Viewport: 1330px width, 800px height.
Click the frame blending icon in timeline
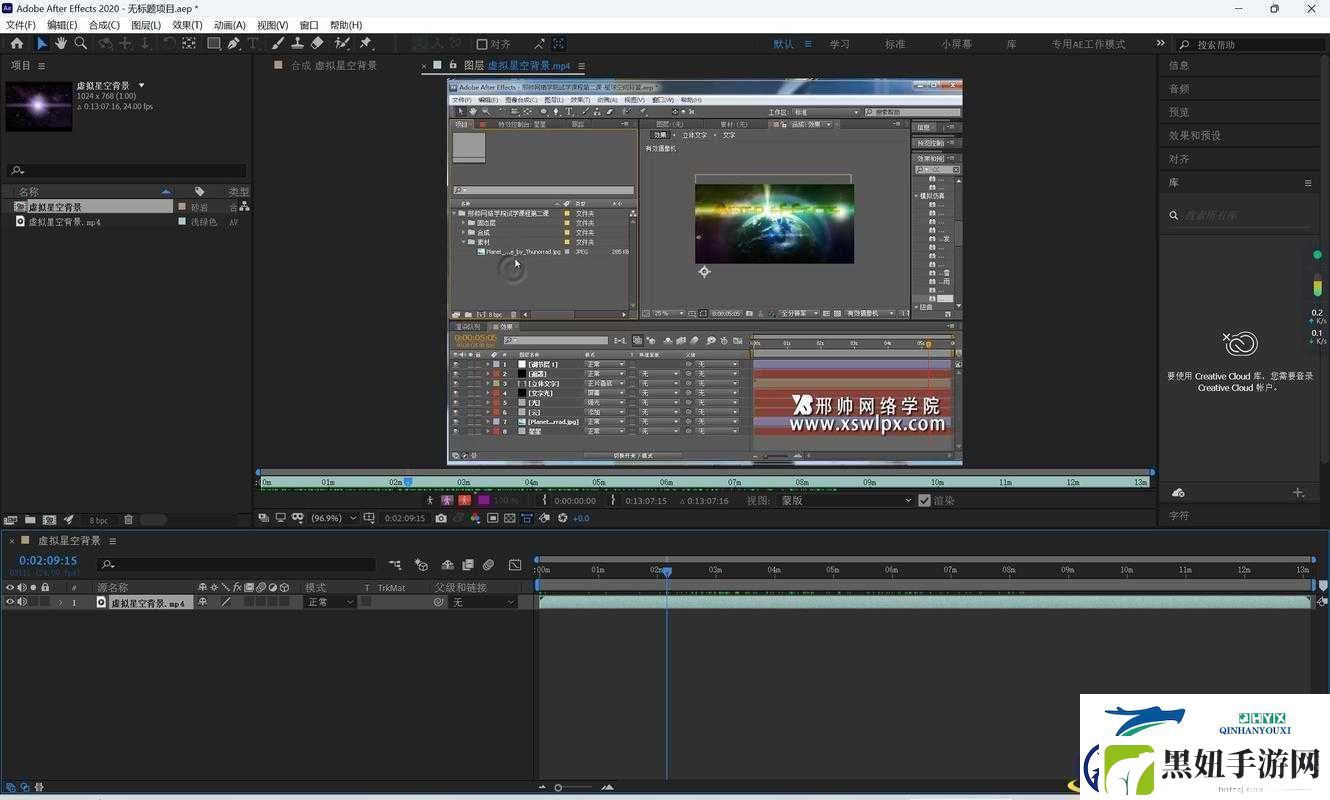[x=467, y=565]
